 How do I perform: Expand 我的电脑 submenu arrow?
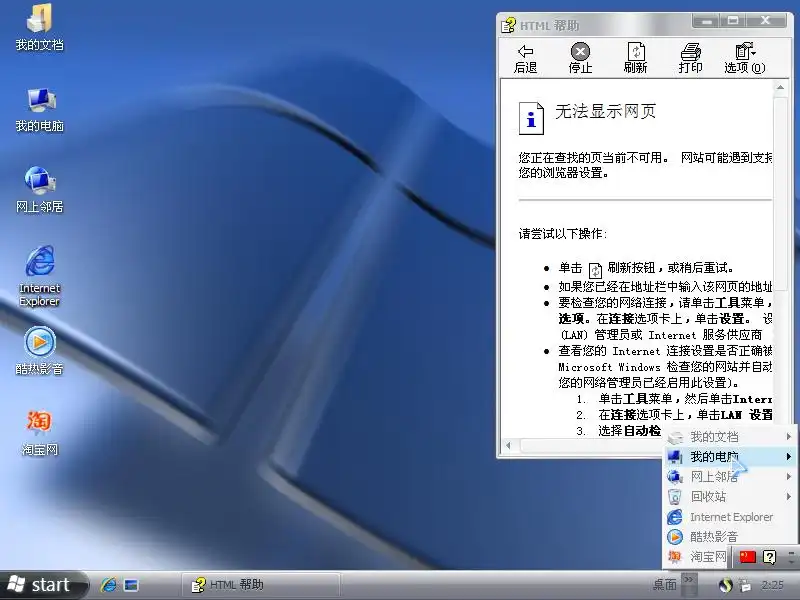pyautogui.click(x=789, y=457)
